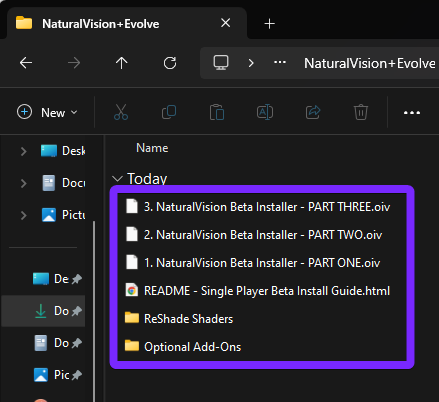Expand the Desktop tree node chevron
Screen dimensions: 439x402
pos(23,151)
